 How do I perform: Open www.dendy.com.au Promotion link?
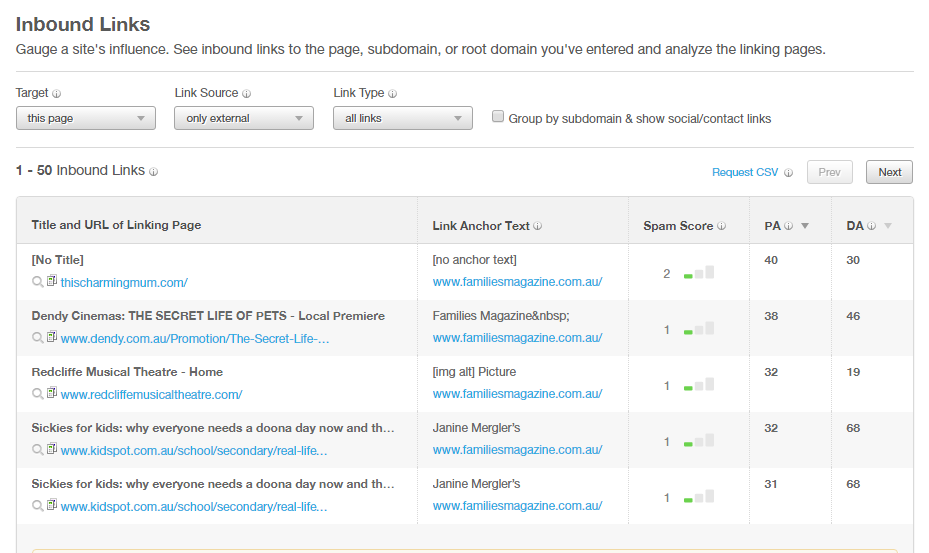pyautogui.click(x=195, y=338)
